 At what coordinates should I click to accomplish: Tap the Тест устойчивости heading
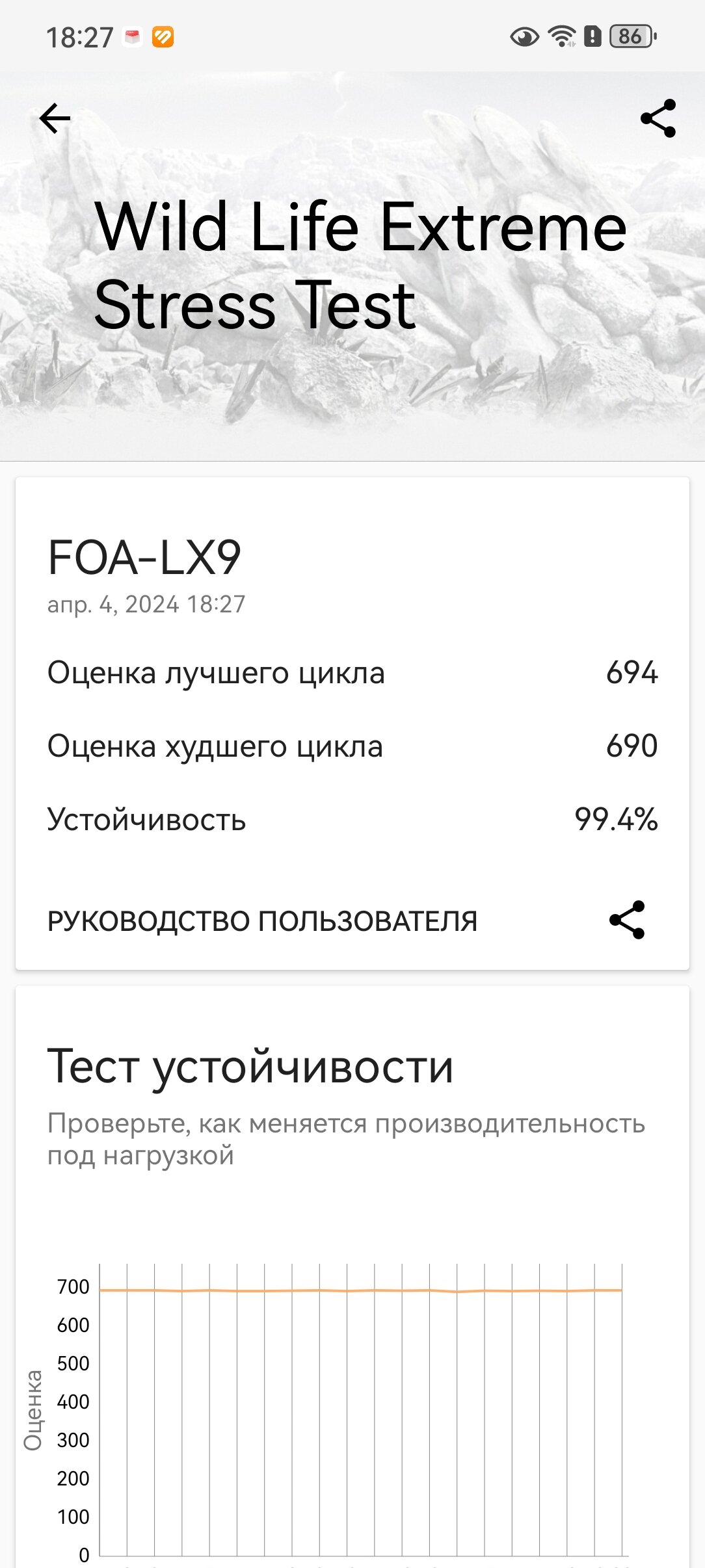click(x=250, y=1067)
